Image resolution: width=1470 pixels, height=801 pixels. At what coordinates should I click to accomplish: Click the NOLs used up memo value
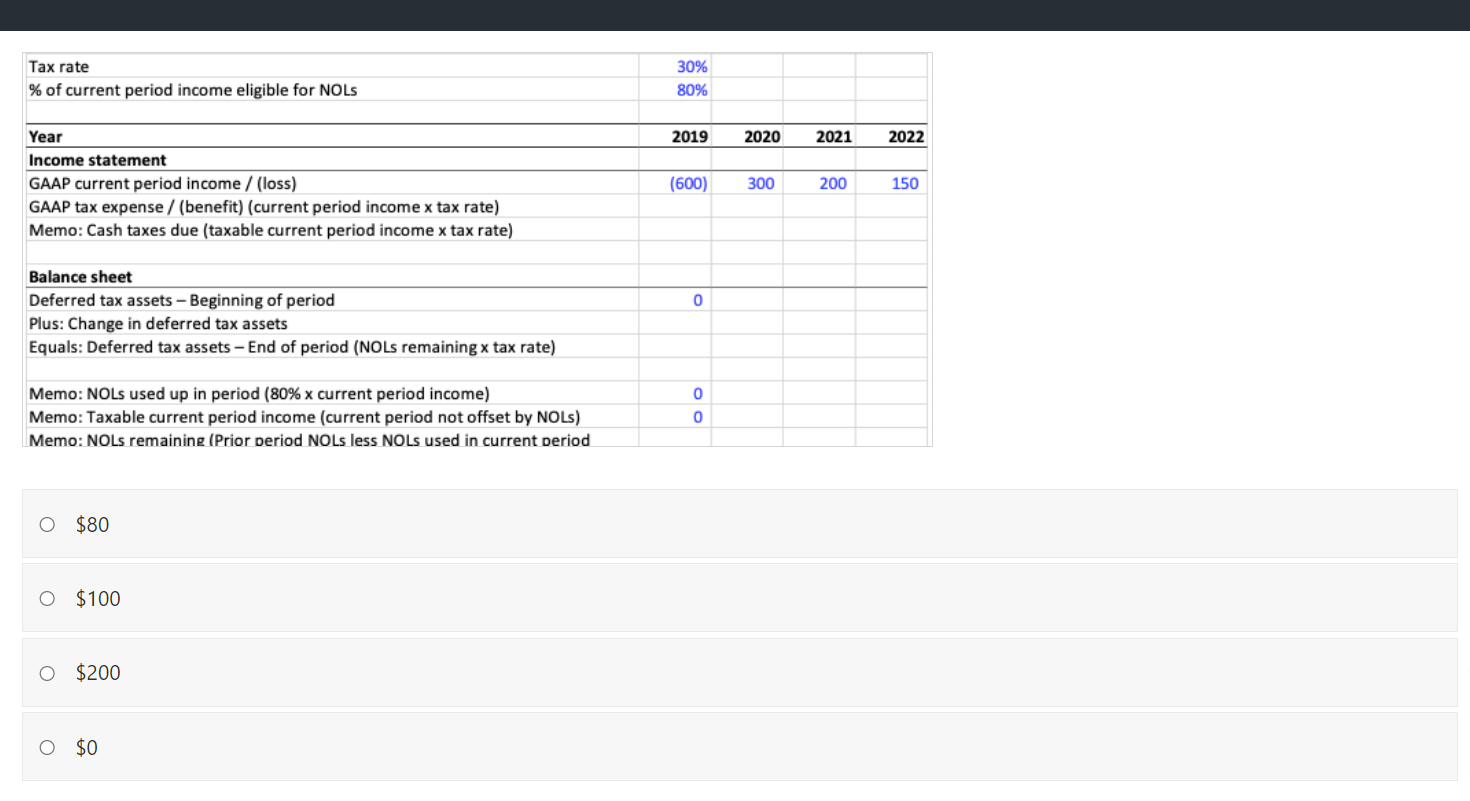[697, 393]
